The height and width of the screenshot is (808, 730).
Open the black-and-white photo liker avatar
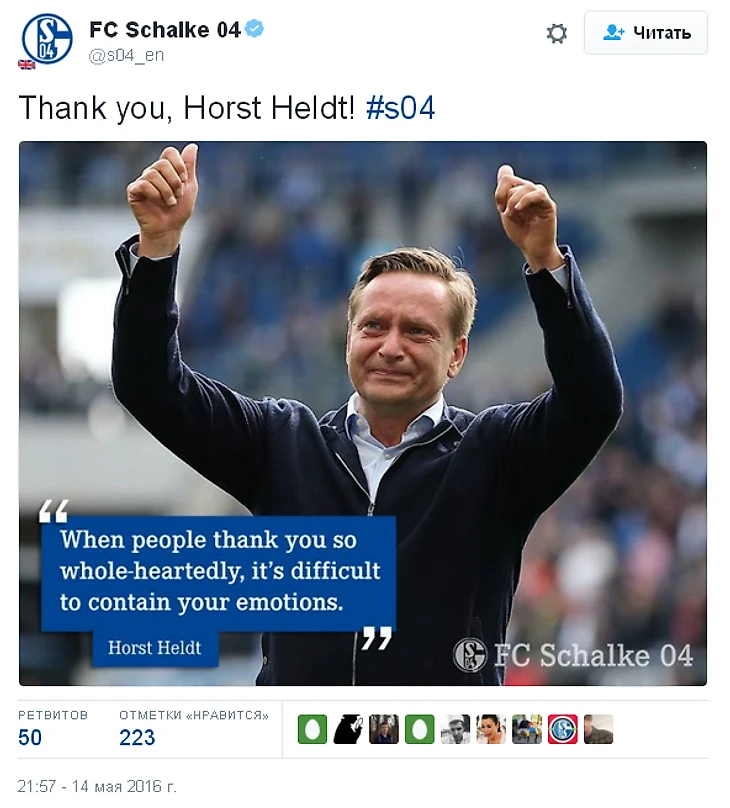pos(455,729)
